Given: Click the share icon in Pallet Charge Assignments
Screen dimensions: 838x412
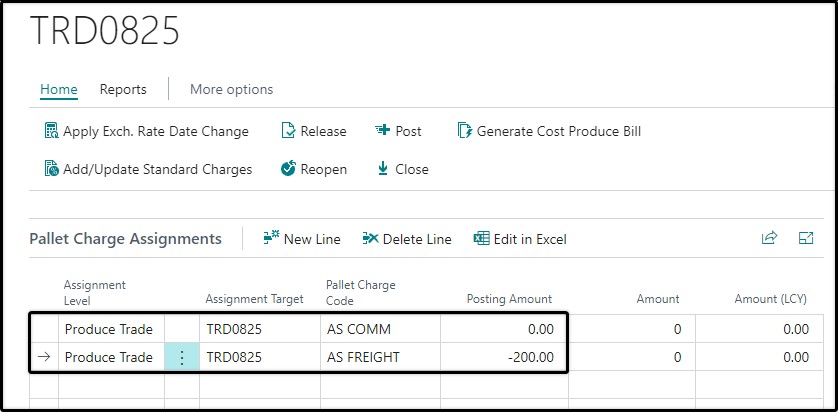Looking at the screenshot, I should pos(769,238).
